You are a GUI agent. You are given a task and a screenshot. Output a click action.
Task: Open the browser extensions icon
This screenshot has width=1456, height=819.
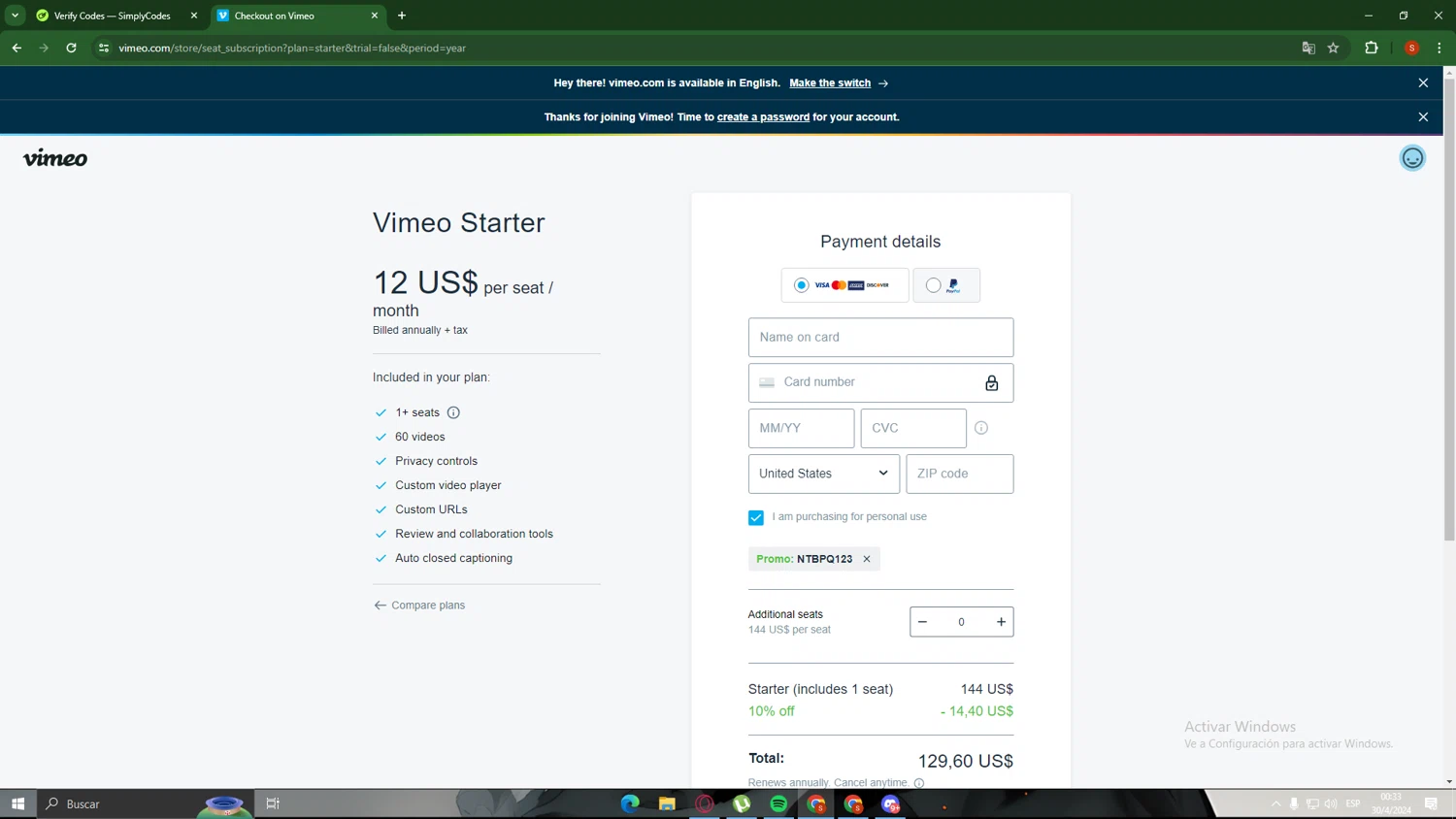(x=1372, y=48)
